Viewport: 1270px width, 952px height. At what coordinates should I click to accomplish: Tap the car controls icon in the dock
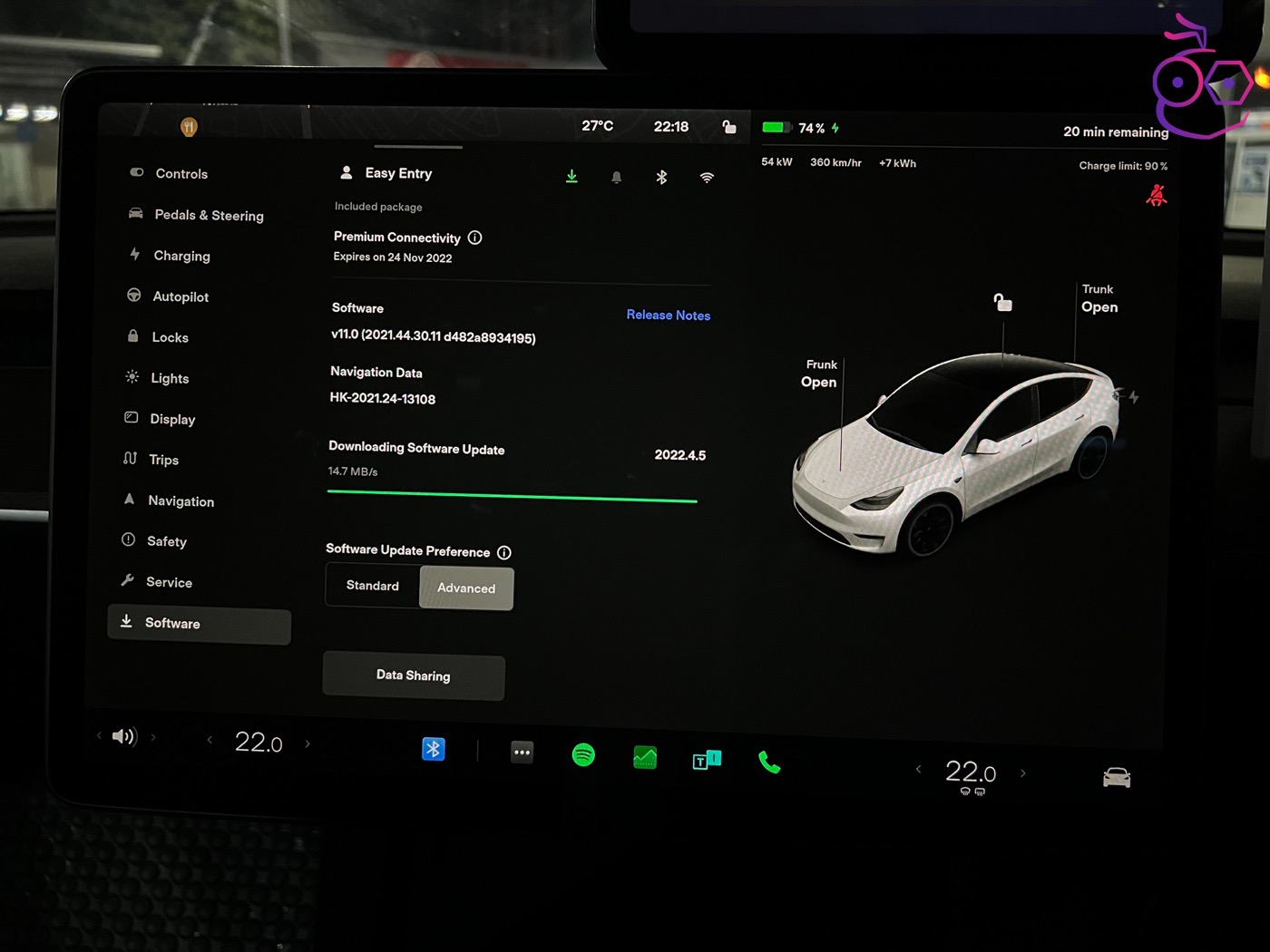coord(1116,778)
